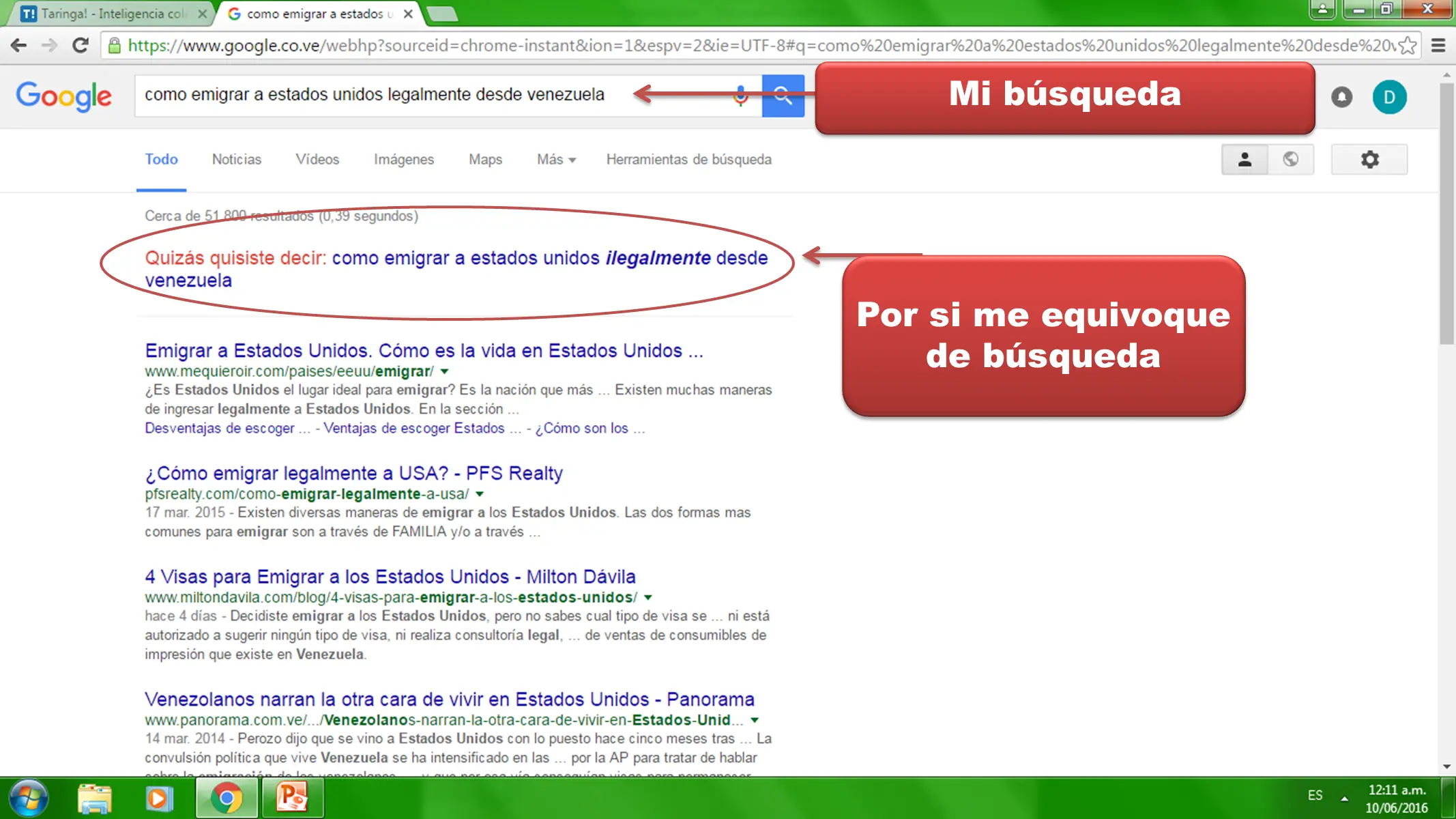Click the Chrome icon in the taskbar
The image size is (1456, 819).
click(227, 798)
